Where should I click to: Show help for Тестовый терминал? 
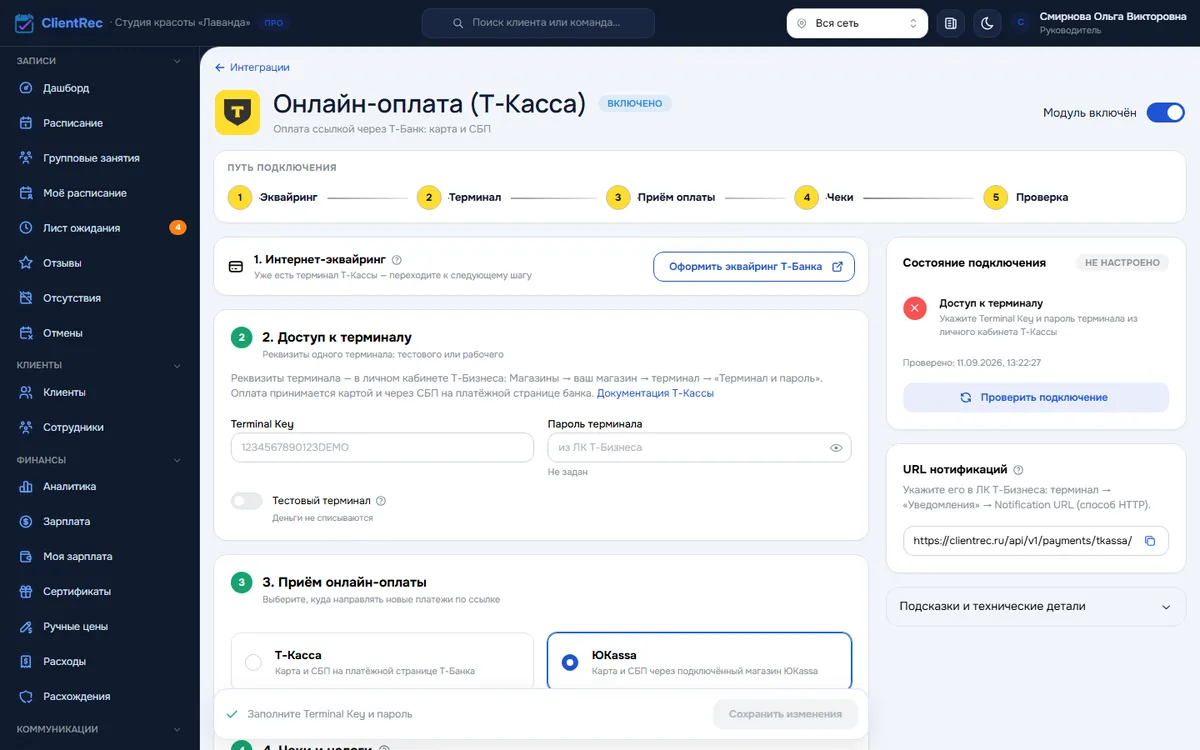381,501
